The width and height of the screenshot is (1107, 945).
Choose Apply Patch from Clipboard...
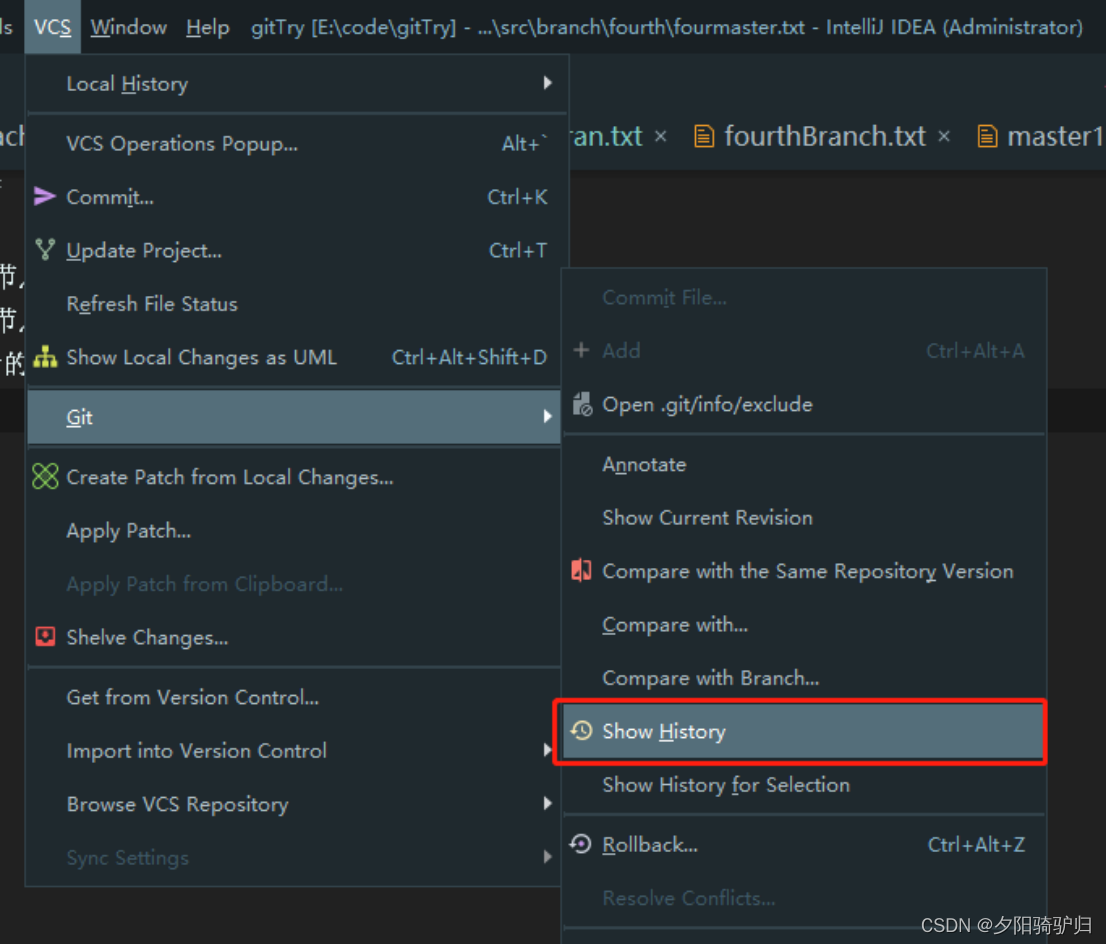(x=294, y=584)
